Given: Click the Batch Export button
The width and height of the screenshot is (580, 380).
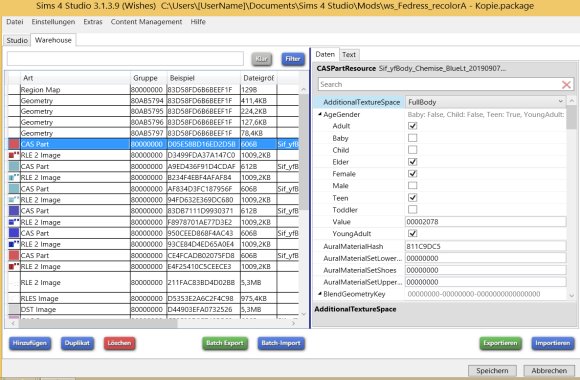Looking at the screenshot, I should tap(225, 343).
